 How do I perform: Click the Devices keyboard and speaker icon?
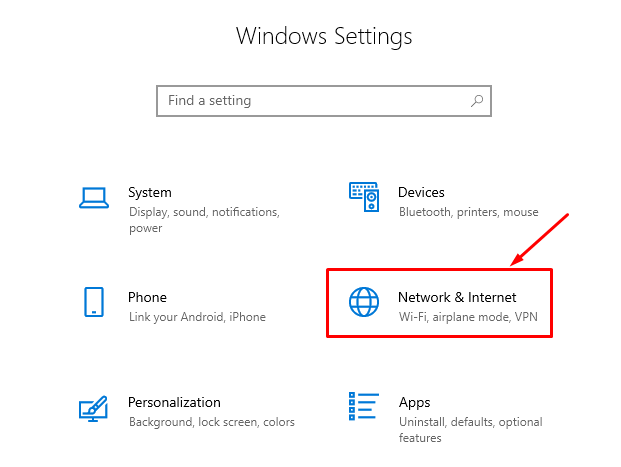(x=363, y=197)
